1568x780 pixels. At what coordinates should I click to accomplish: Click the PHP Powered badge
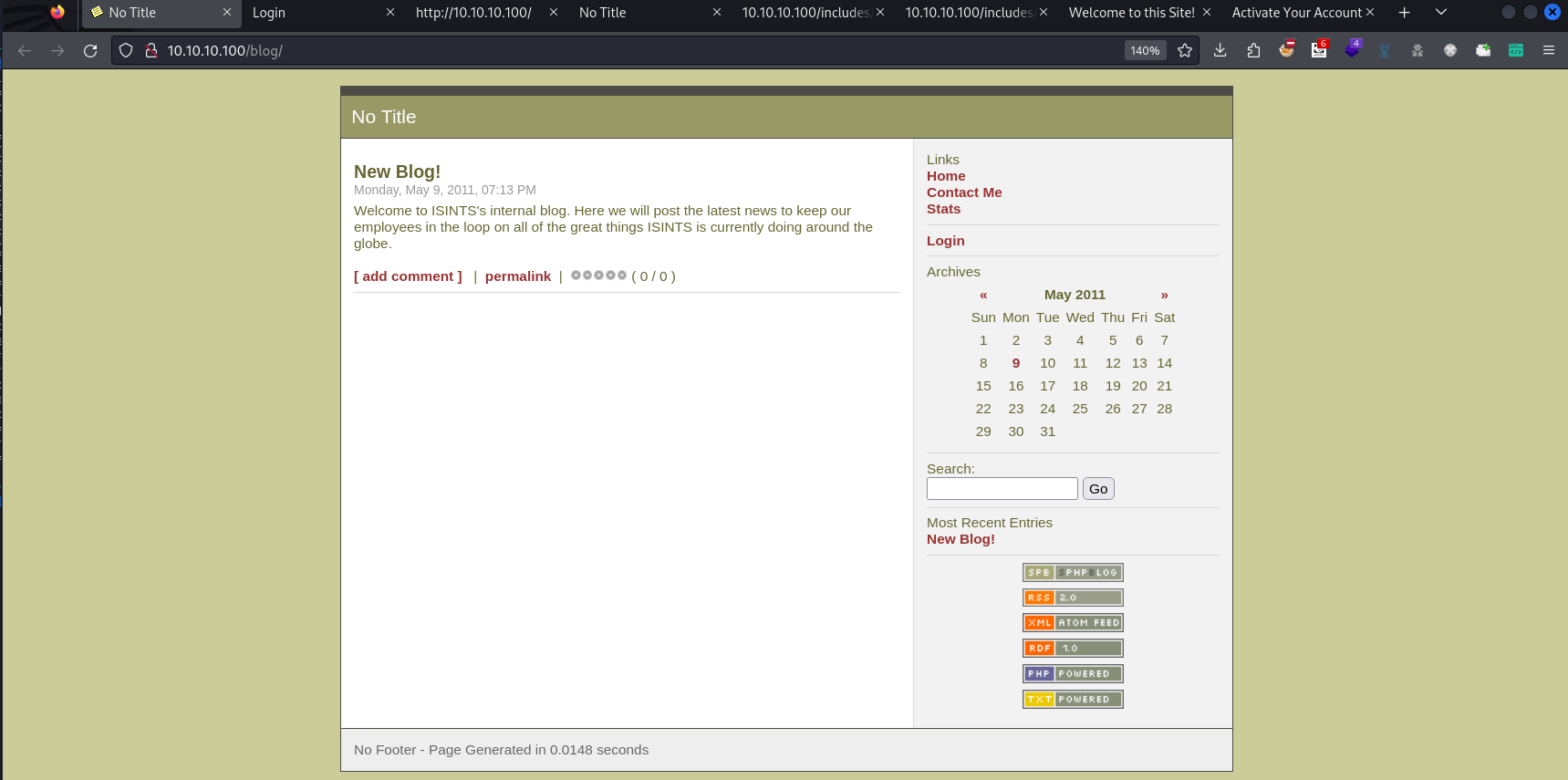pos(1073,674)
